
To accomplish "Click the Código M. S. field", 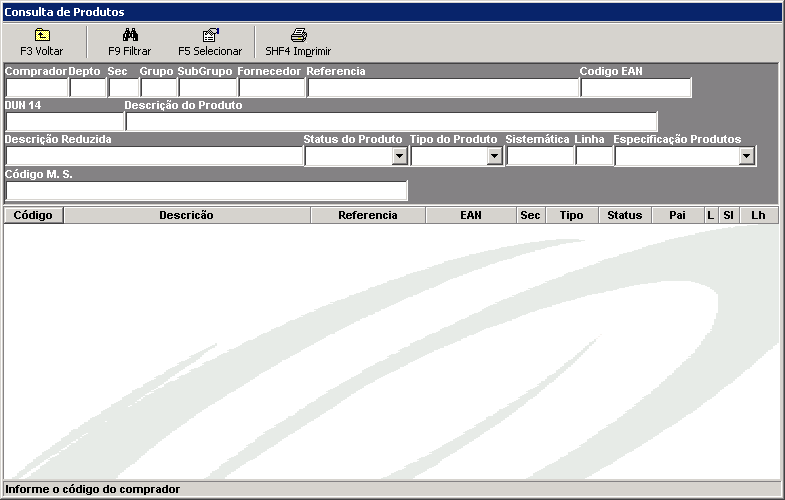I will (x=207, y=191).
